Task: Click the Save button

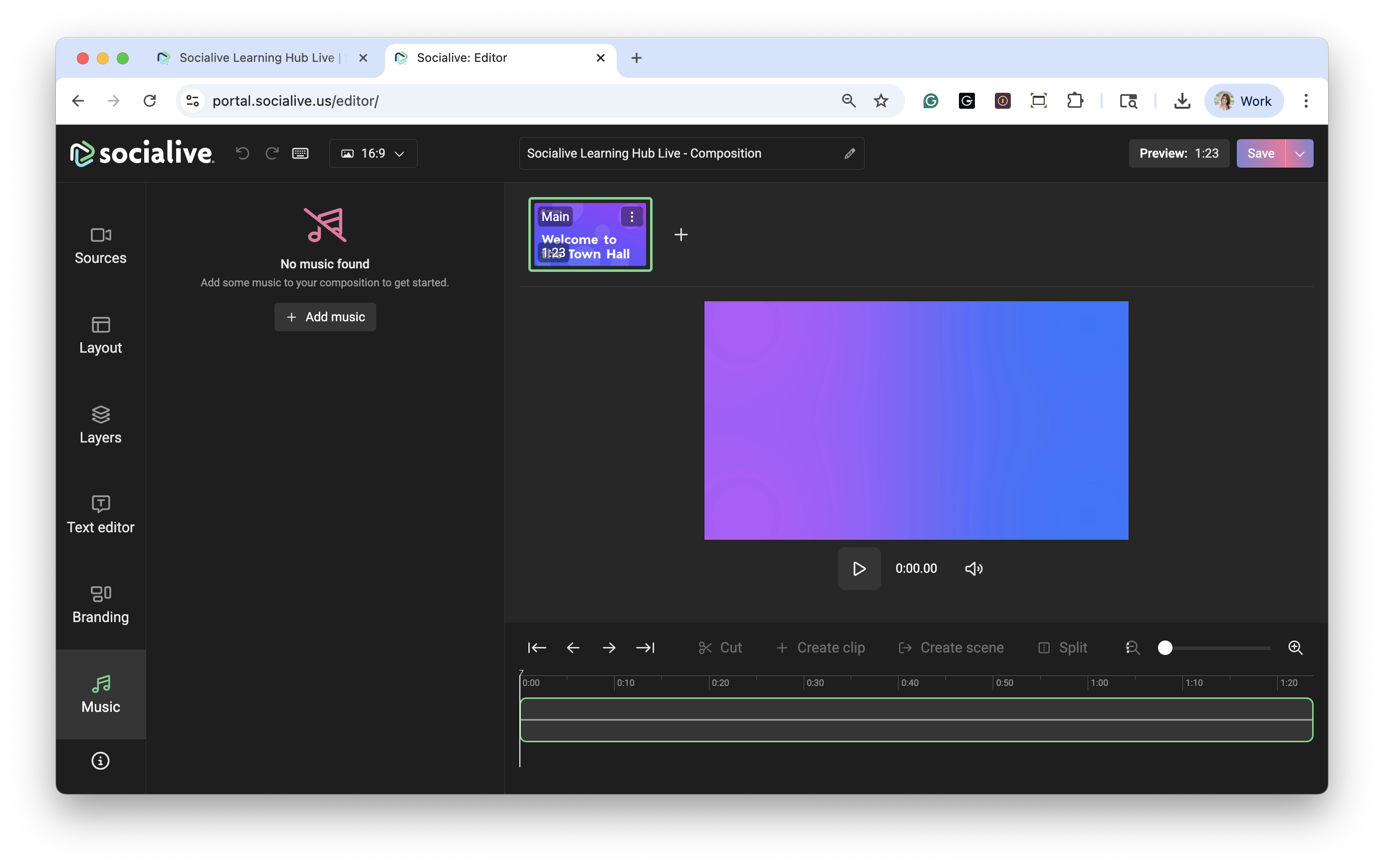Action: [x=1261, y=153]
